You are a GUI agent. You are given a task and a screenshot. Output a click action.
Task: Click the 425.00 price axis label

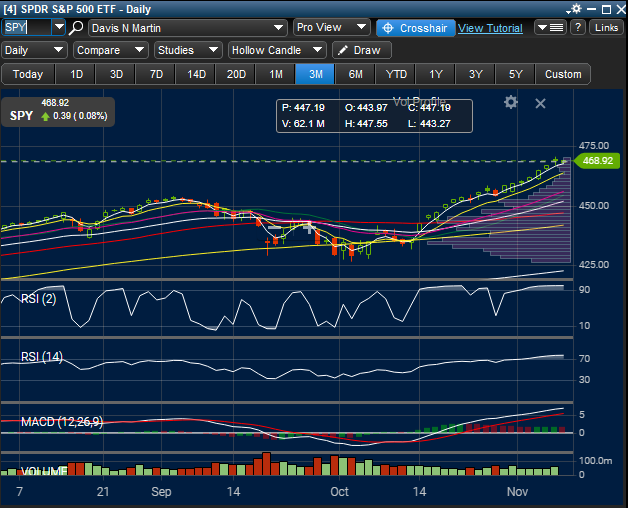tap(594, 264)
